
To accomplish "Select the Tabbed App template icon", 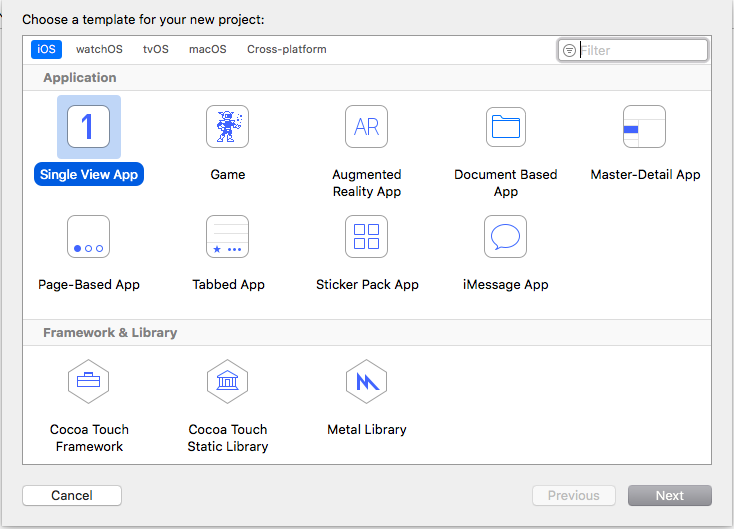I will point(228,236).
